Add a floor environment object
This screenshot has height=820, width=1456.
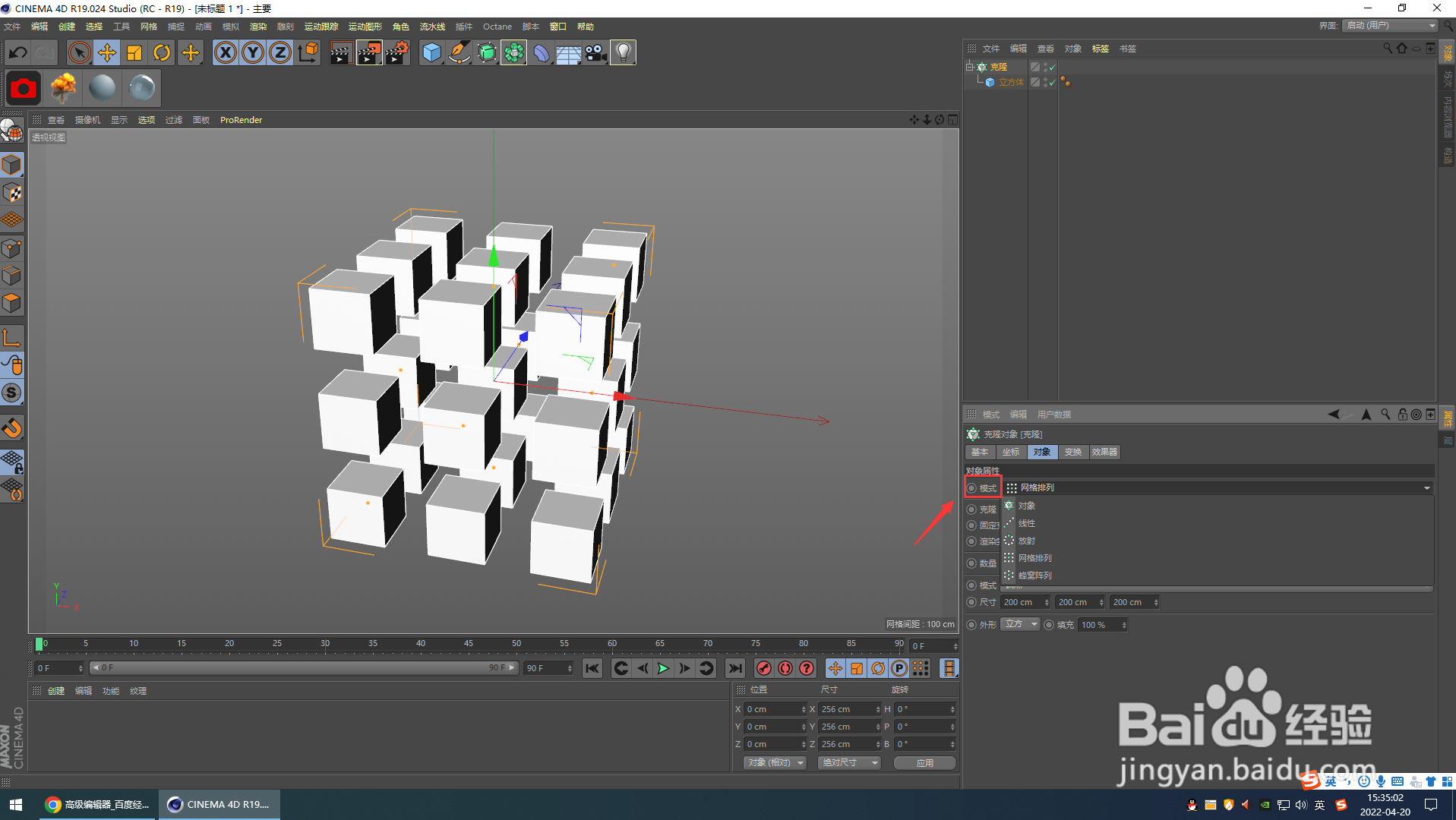568,52
